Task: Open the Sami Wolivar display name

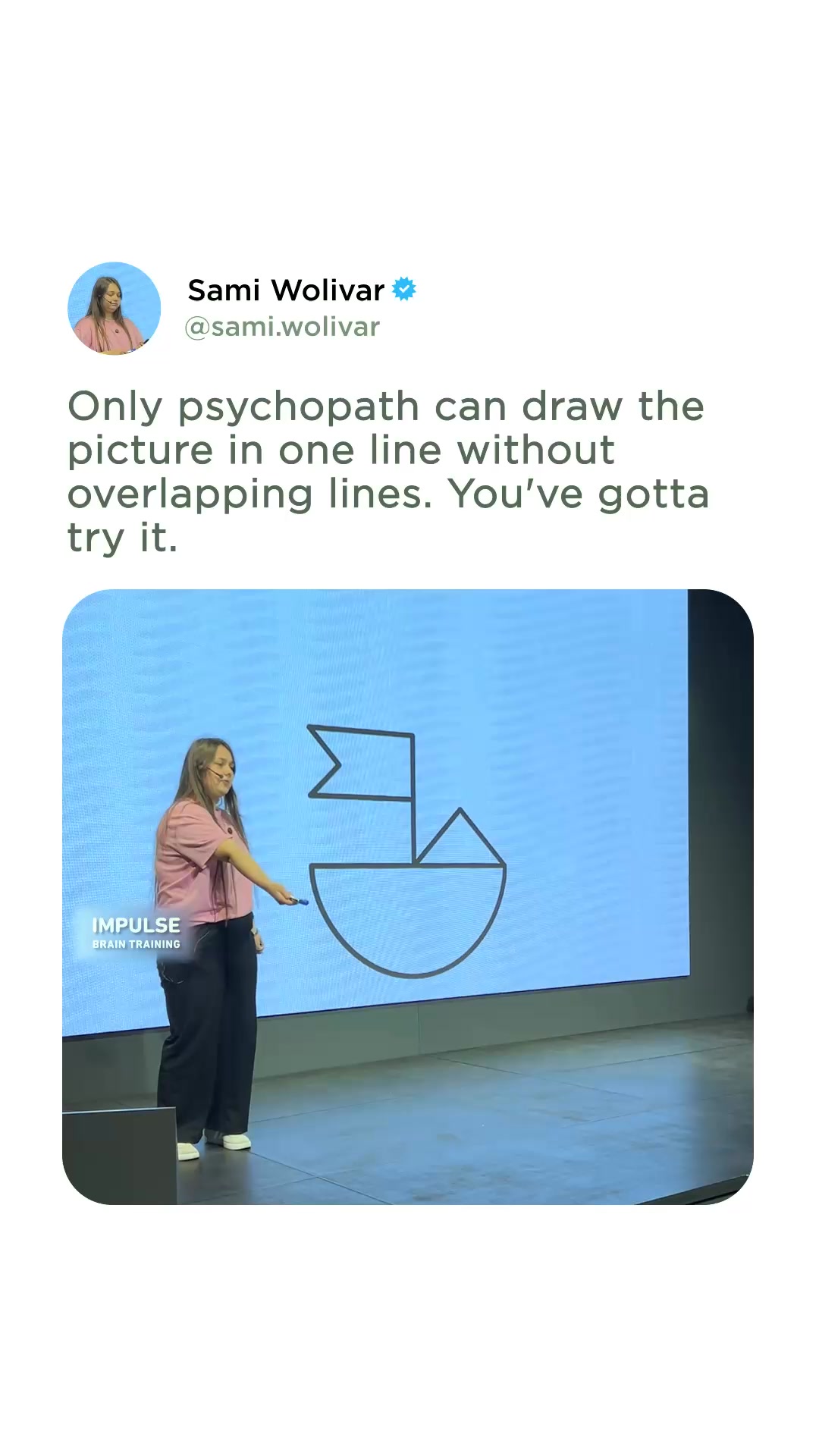Action: point(286,290)
